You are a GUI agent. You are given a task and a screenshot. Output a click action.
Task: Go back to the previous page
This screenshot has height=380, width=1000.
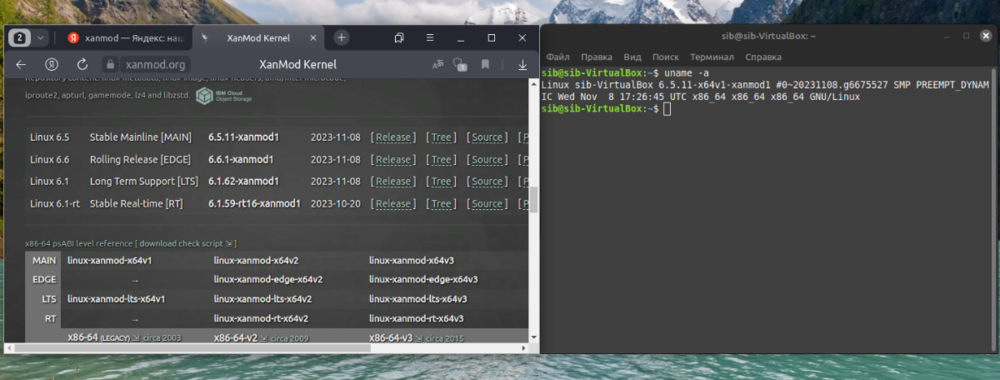[21, 64]
